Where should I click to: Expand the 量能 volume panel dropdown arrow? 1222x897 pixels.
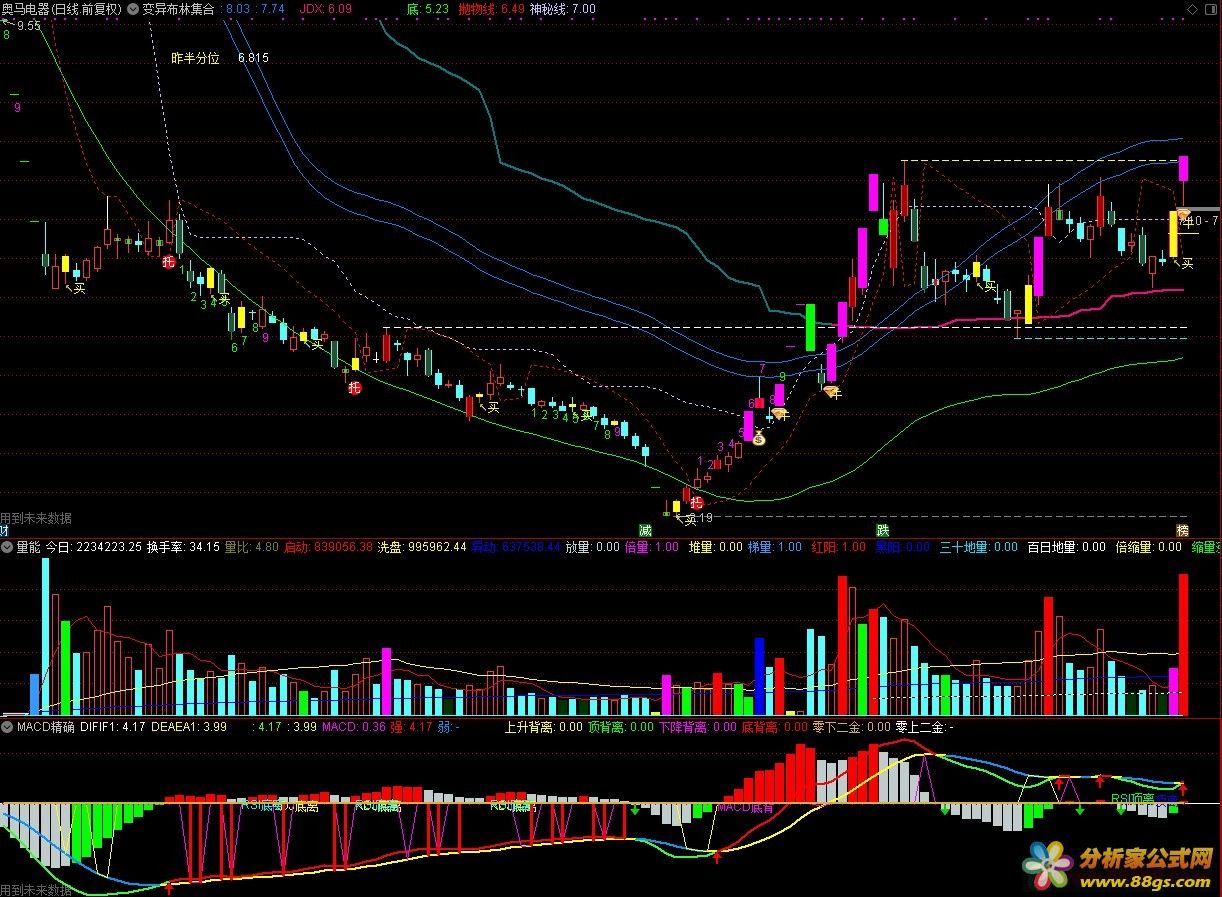pos(8,547)
